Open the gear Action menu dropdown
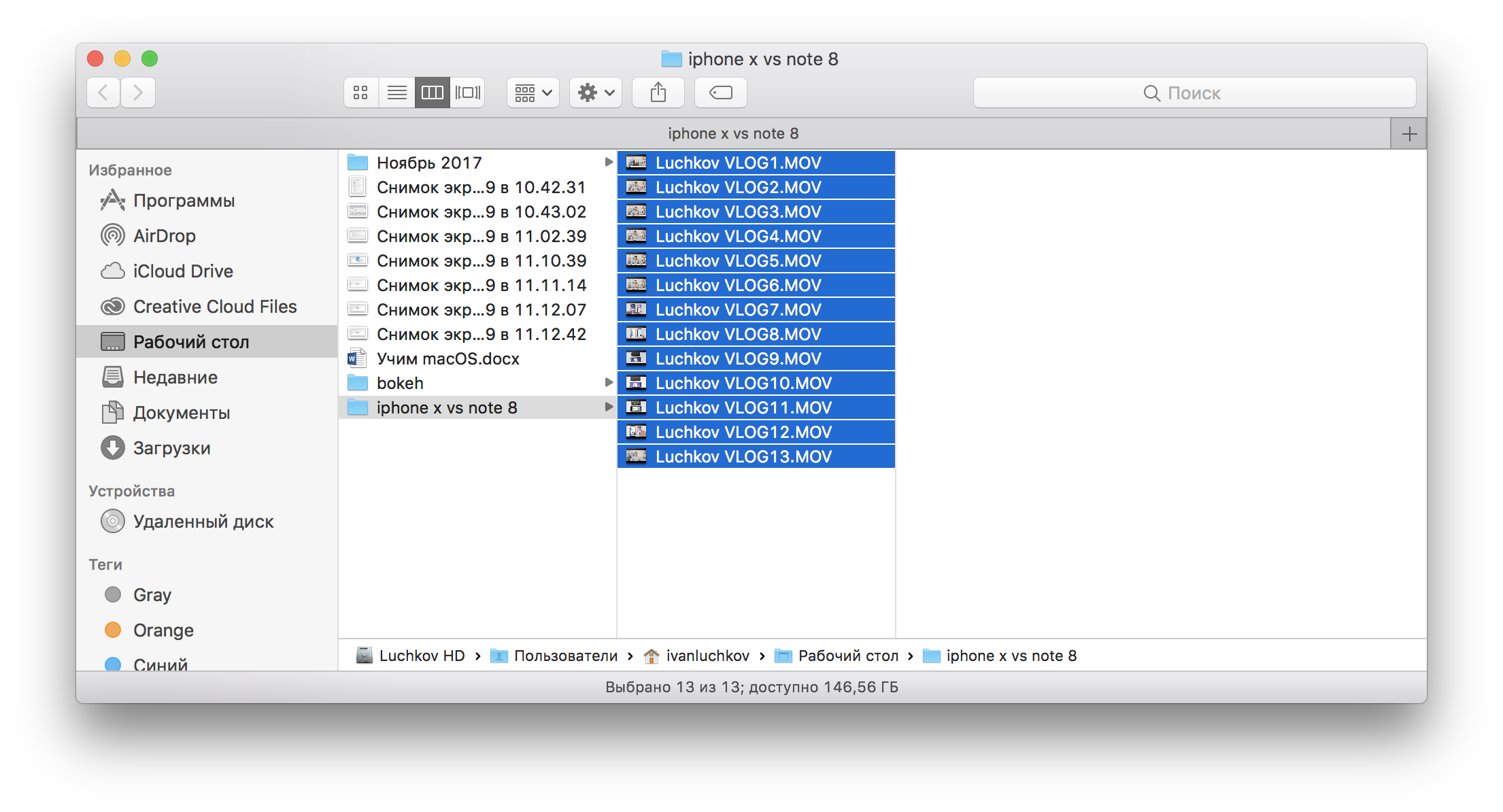This screenshot has width=1503, height=812. 596,92
